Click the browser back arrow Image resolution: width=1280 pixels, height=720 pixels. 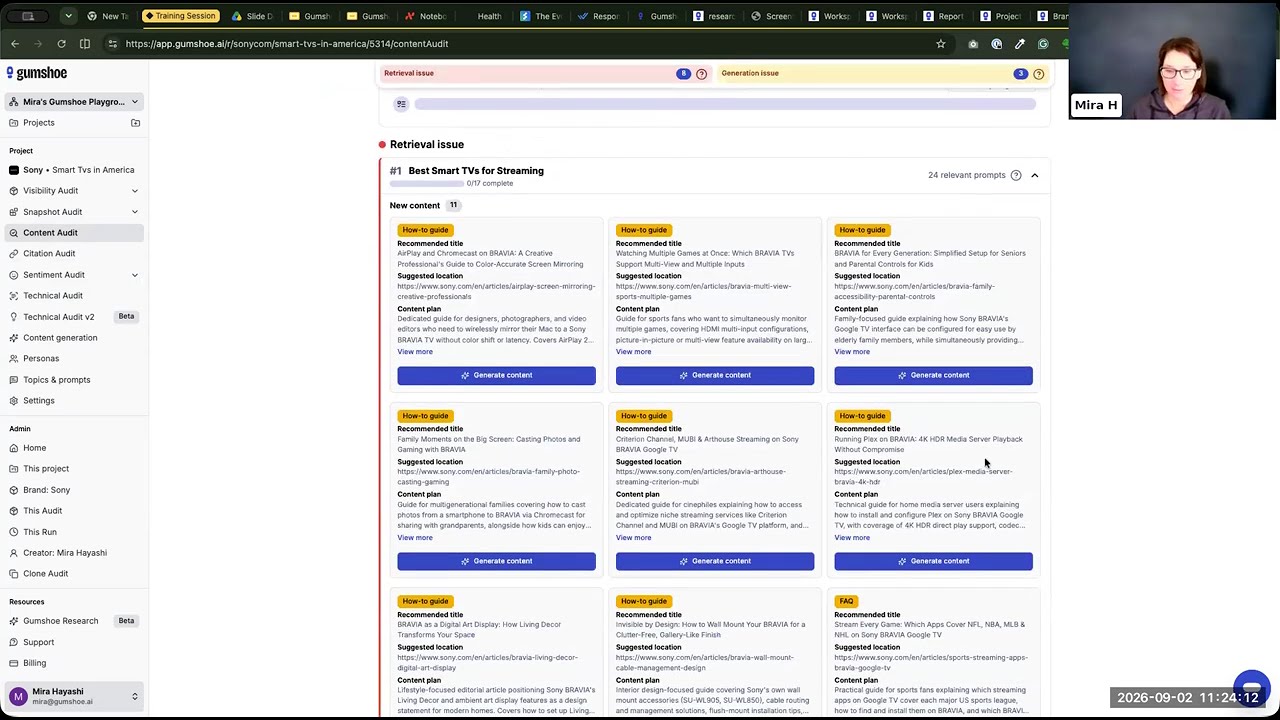pyautogui.click(x=15, y=44)
